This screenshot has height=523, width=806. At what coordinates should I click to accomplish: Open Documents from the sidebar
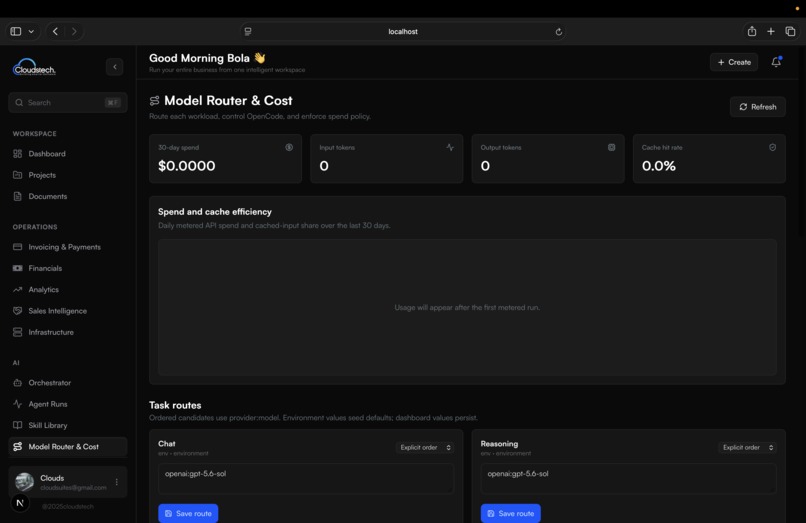coord(68,196)
